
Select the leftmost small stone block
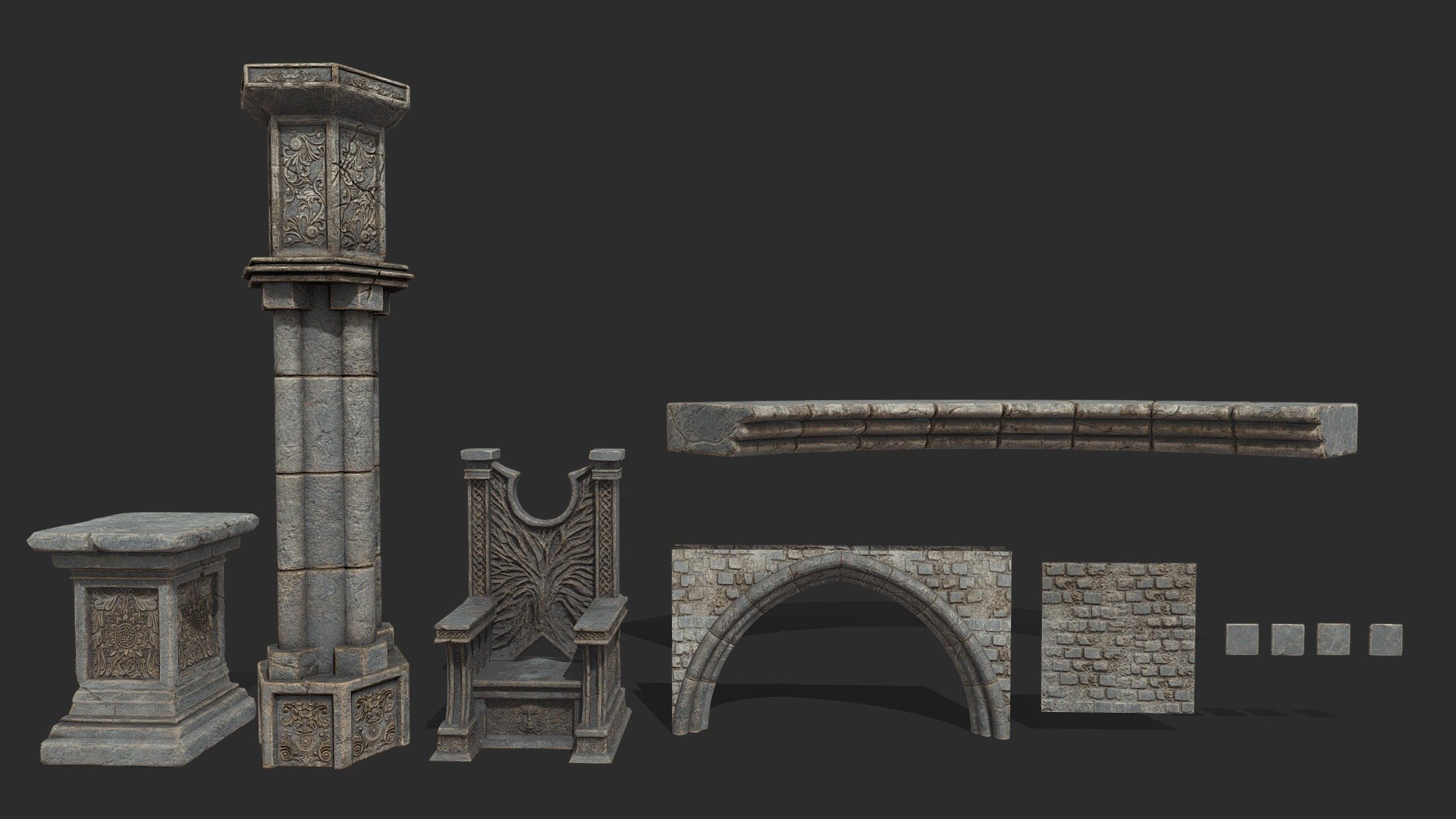pos(1242,639)
